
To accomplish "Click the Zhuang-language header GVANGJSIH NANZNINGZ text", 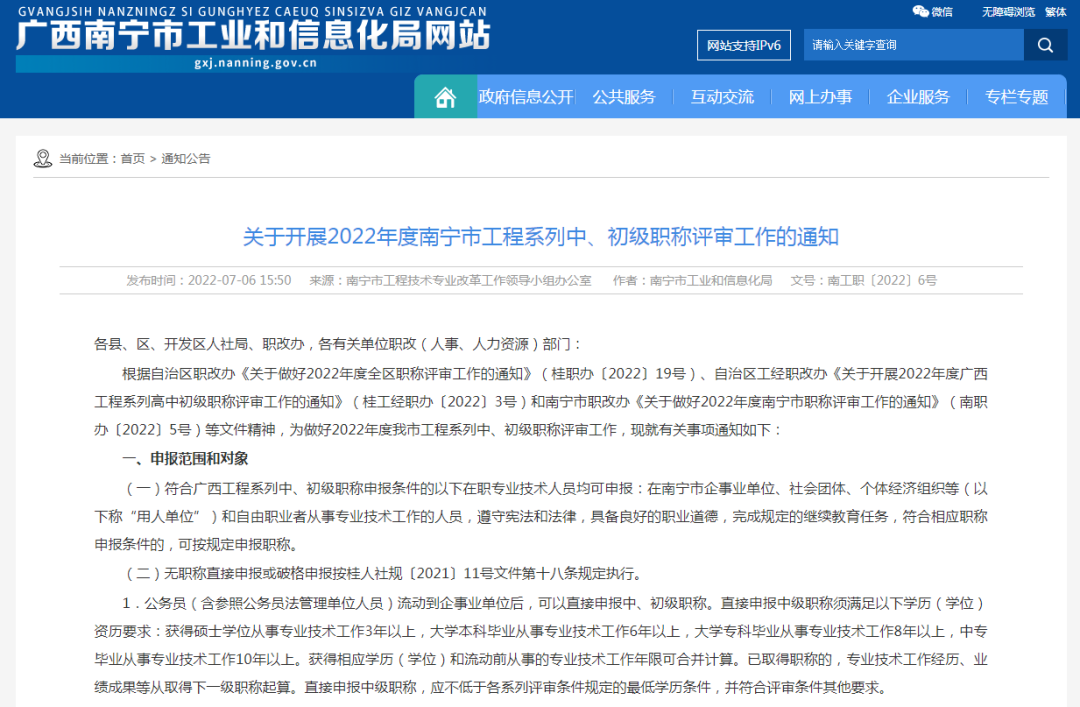I will (253, 12).
